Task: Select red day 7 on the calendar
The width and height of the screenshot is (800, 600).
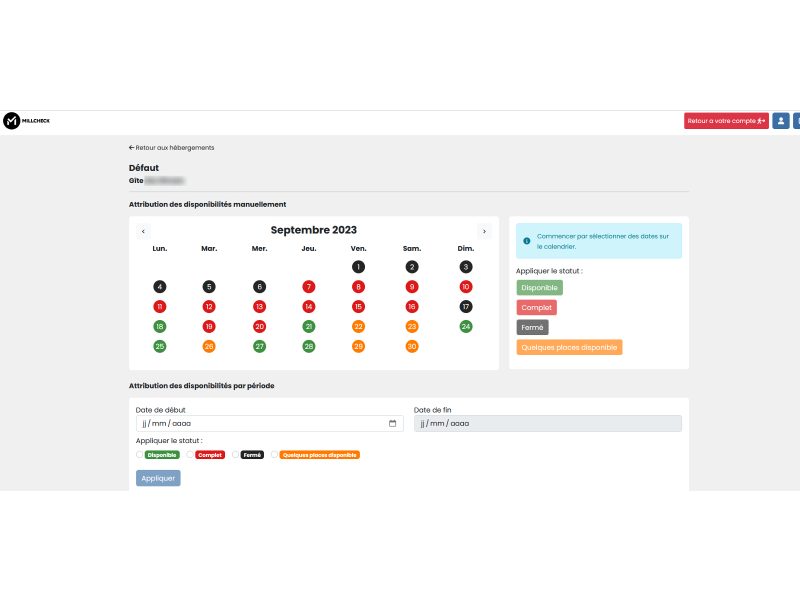Action: point(309,287)
